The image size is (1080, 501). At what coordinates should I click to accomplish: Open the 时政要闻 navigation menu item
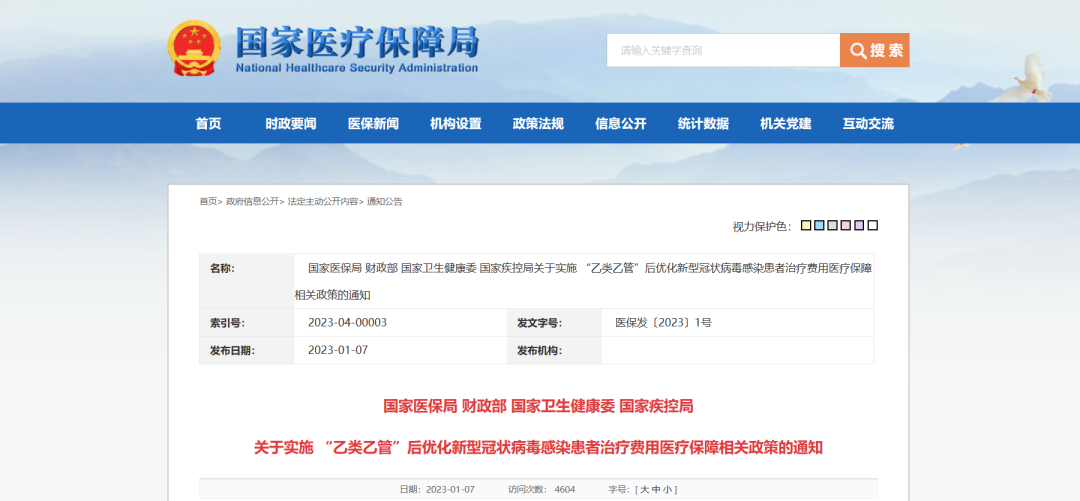click(291, 124)
